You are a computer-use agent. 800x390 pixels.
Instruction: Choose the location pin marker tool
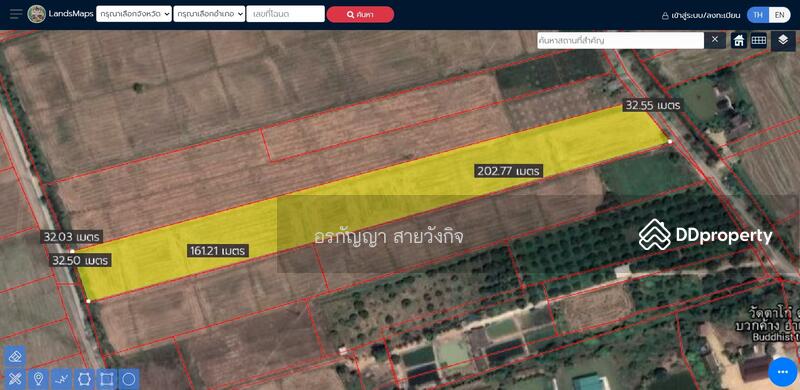38,379
